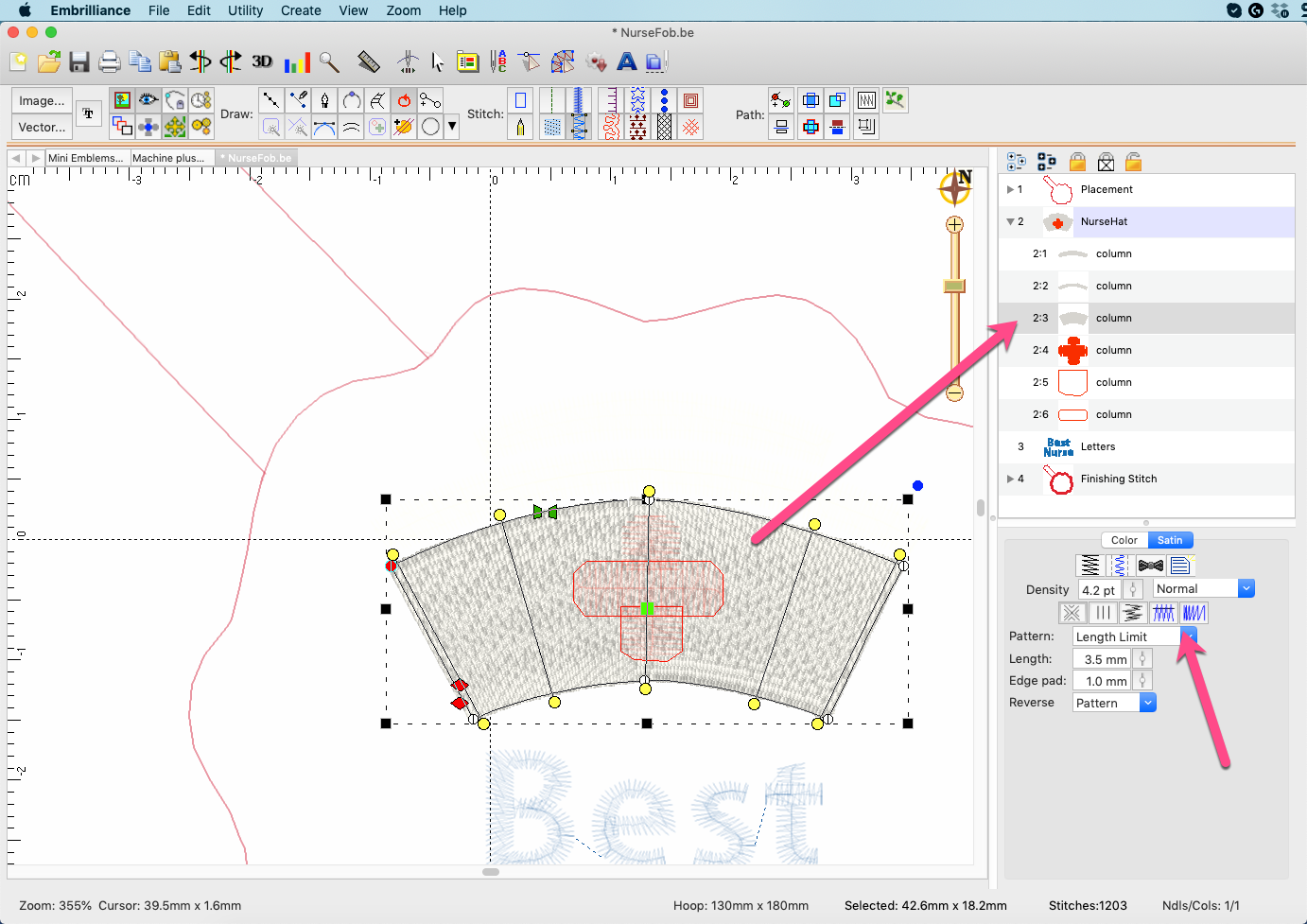Click the 3D view toolbar icon

262,62
